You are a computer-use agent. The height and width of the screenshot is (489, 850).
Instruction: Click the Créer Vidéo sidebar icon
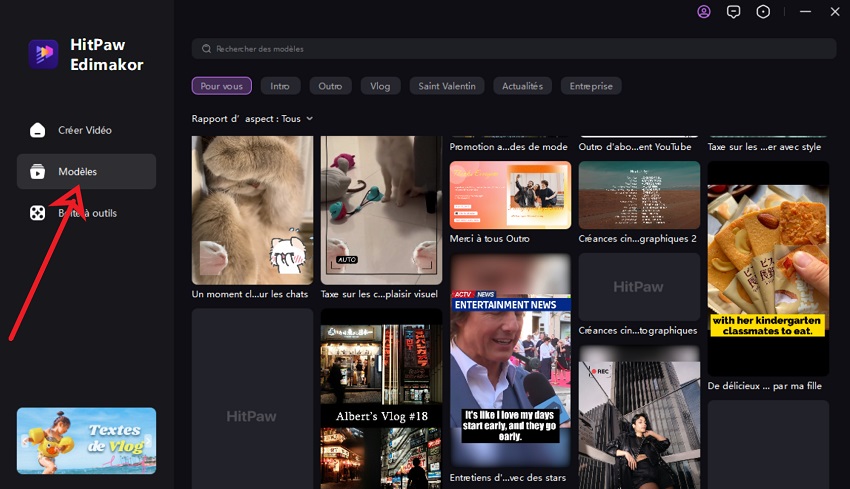pos(38,130)
